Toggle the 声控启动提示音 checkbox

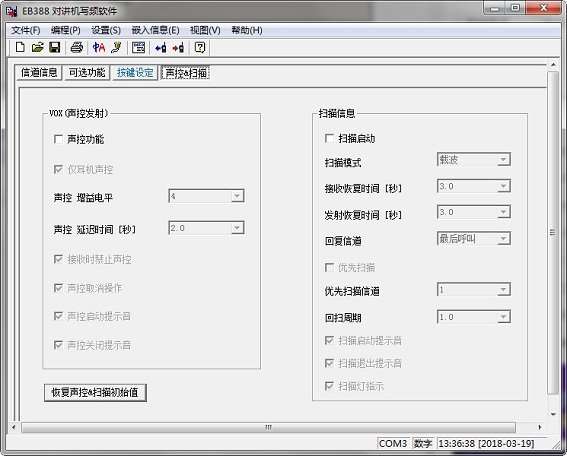[58, 316]
